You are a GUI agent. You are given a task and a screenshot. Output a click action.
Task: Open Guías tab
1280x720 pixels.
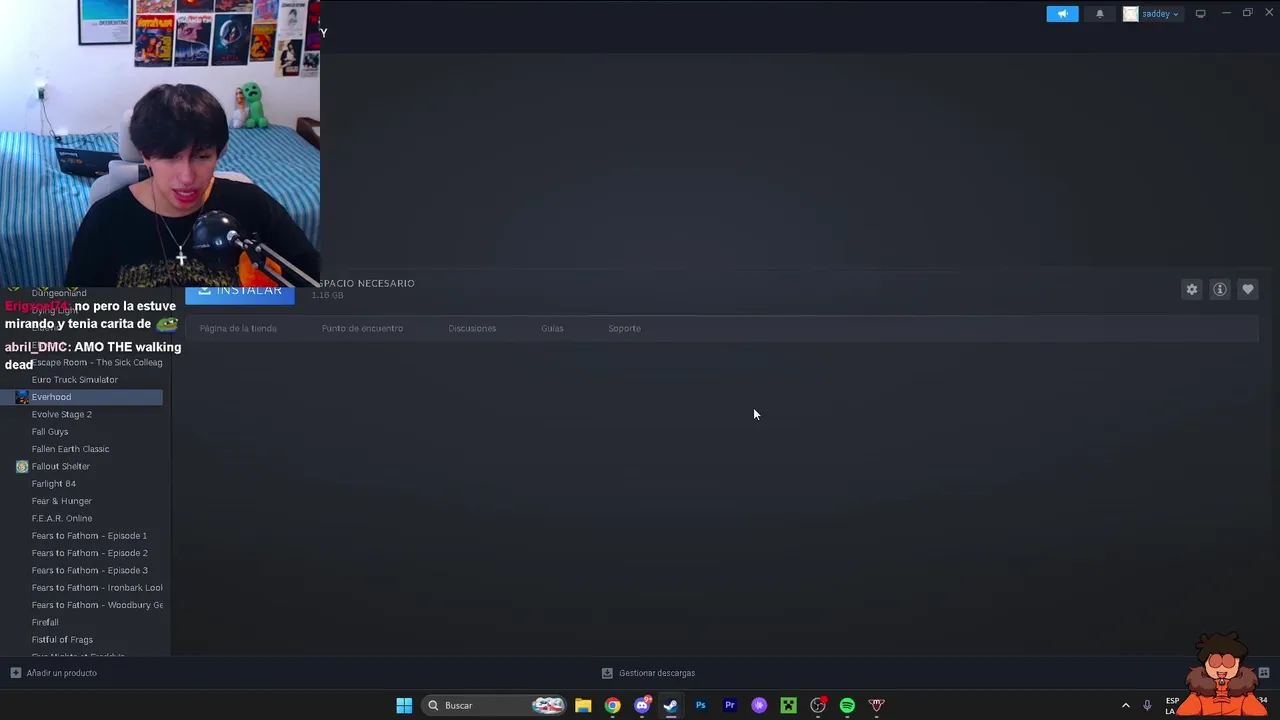tap(552, 328)
